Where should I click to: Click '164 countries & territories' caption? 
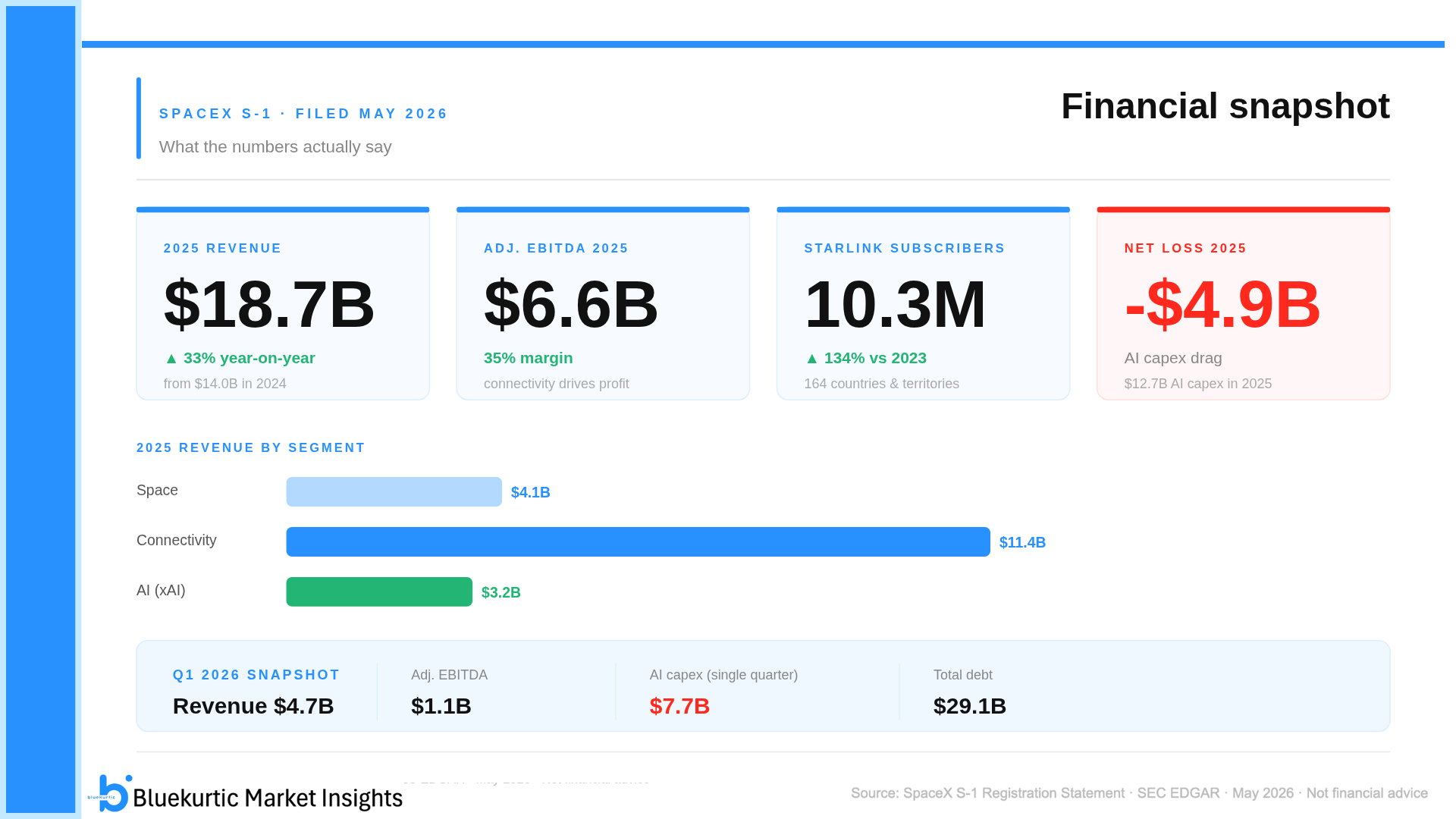881,384
